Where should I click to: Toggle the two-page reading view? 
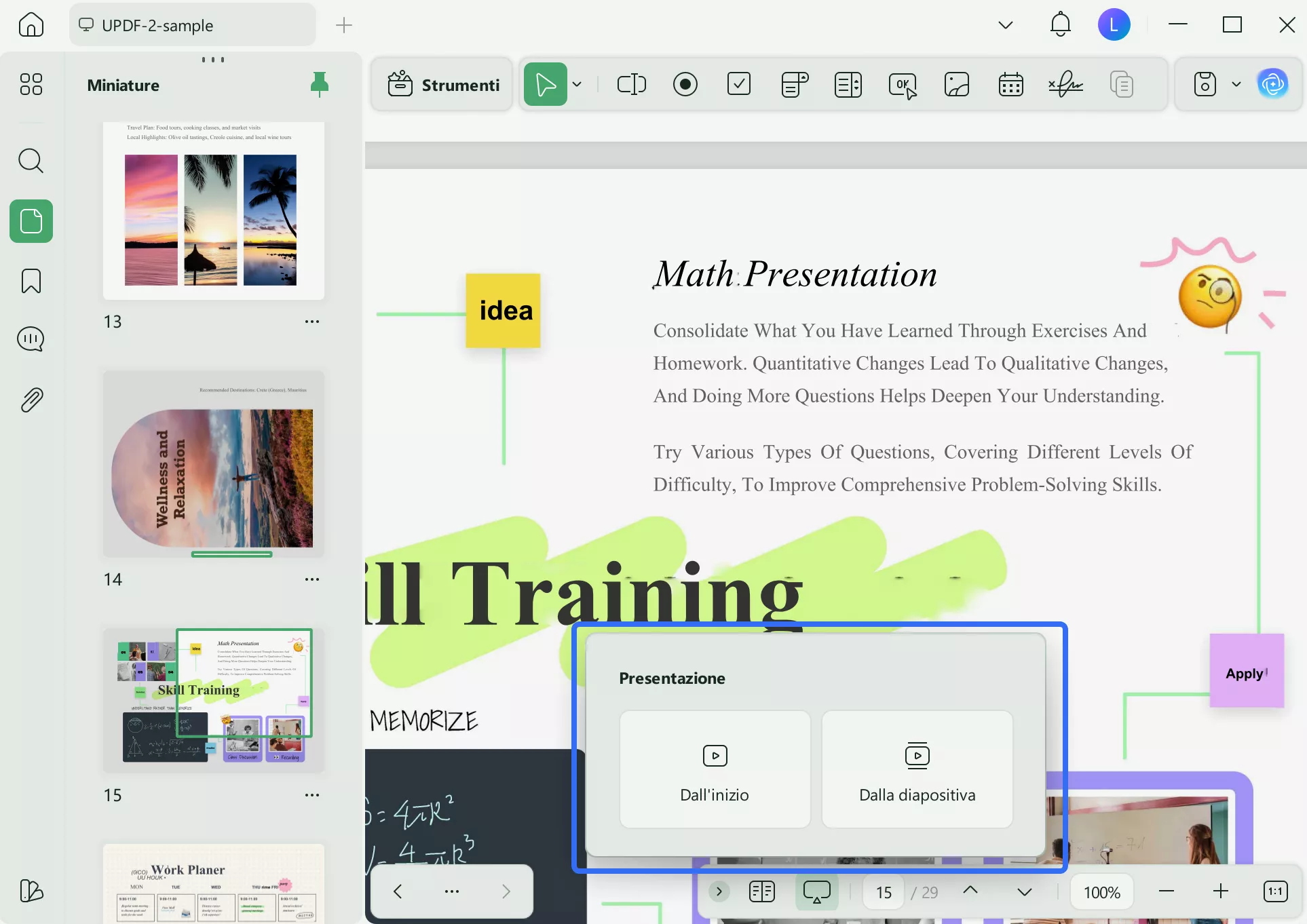(762, 891)
